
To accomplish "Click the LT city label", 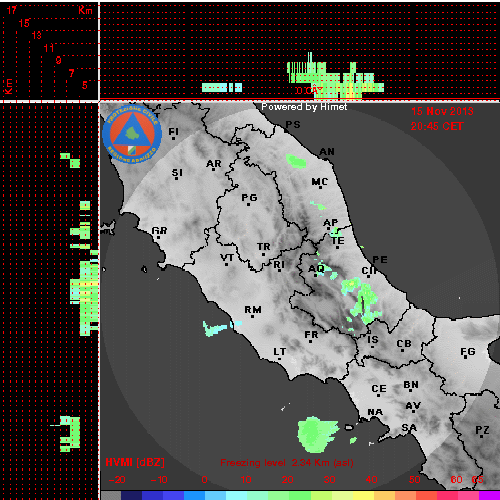I will tap(279, 352).
